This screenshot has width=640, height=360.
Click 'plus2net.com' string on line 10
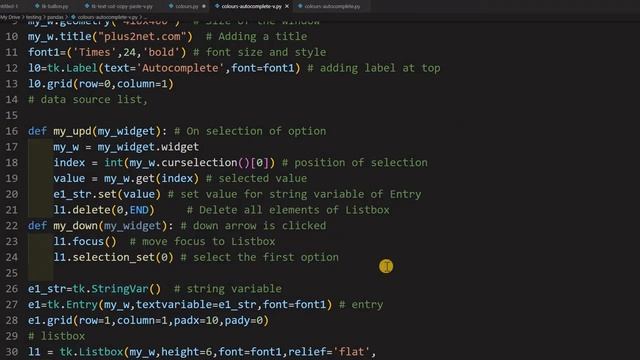click(142, 36)
